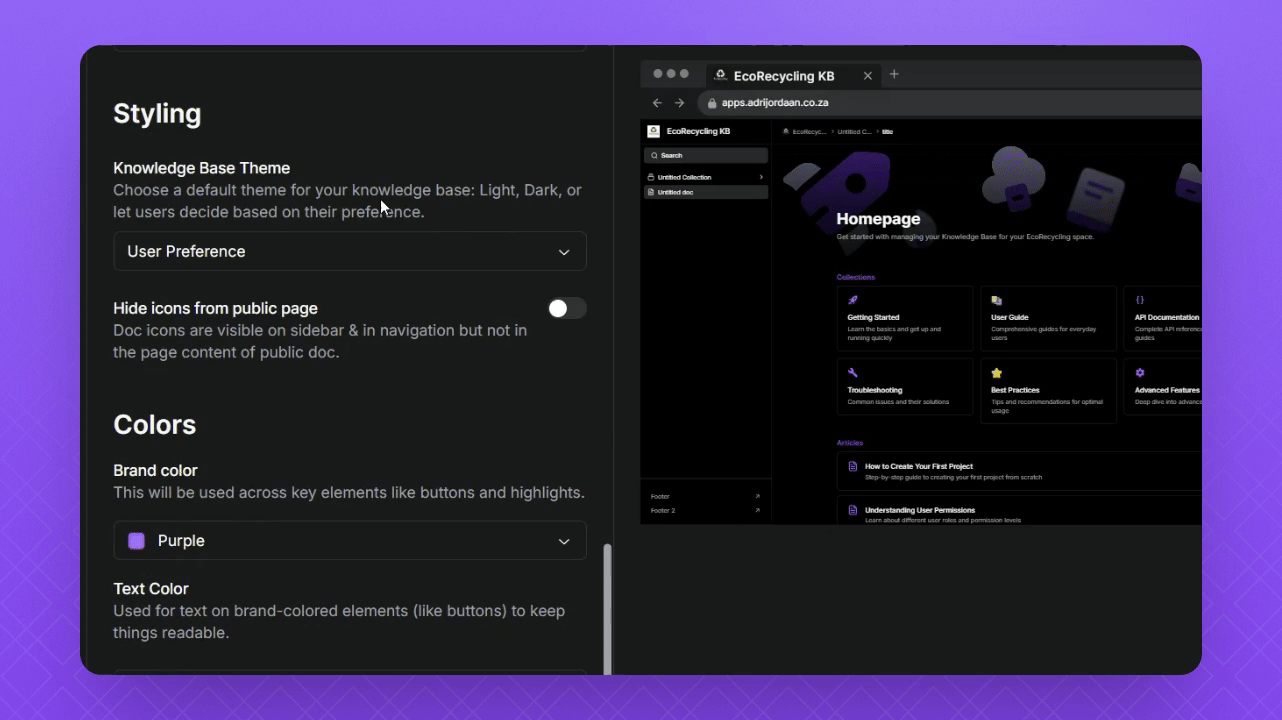Click the gear icon on Advanced Features
This screenshot has width=1282, height=720.
(1140, 373)
